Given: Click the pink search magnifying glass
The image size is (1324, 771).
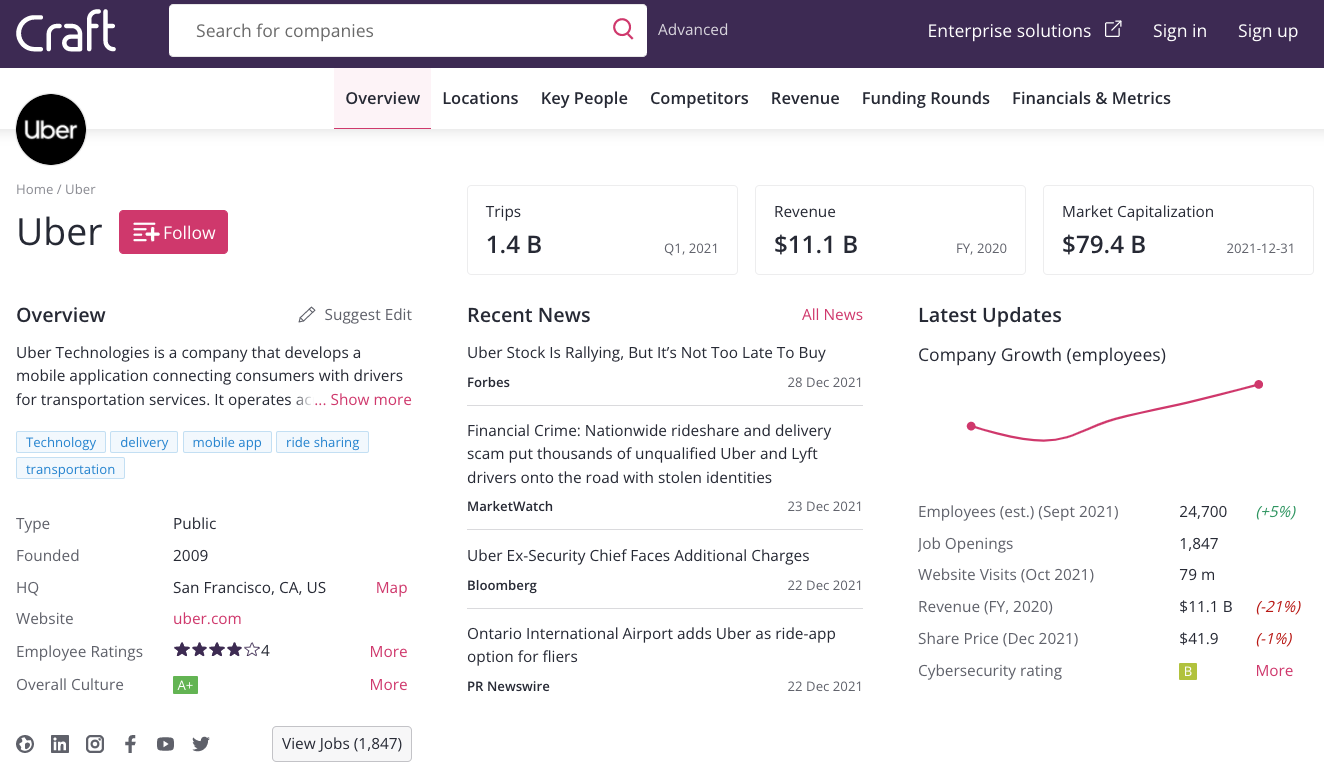Looking at the screenshot, I should [x=623, y=29].
